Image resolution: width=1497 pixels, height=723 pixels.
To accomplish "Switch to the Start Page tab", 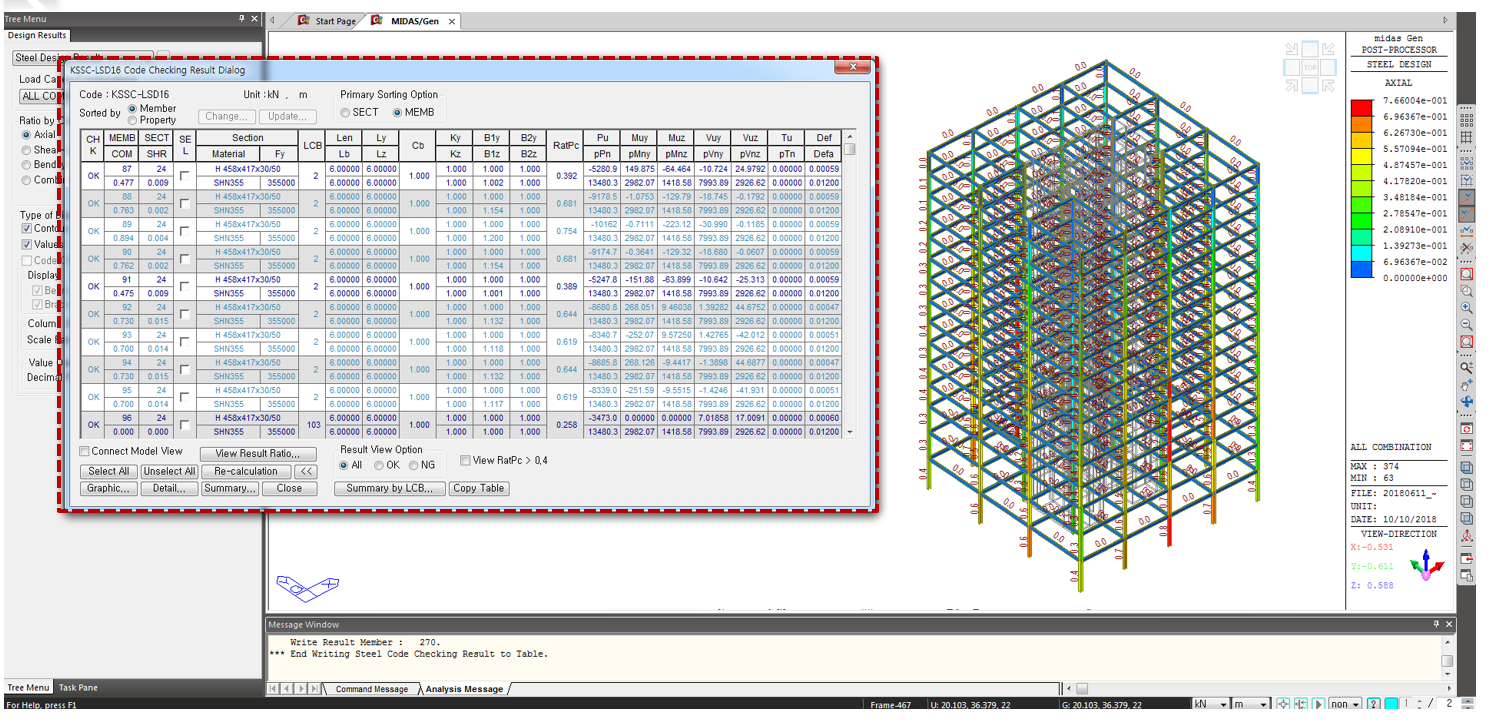I will point(327,21).
